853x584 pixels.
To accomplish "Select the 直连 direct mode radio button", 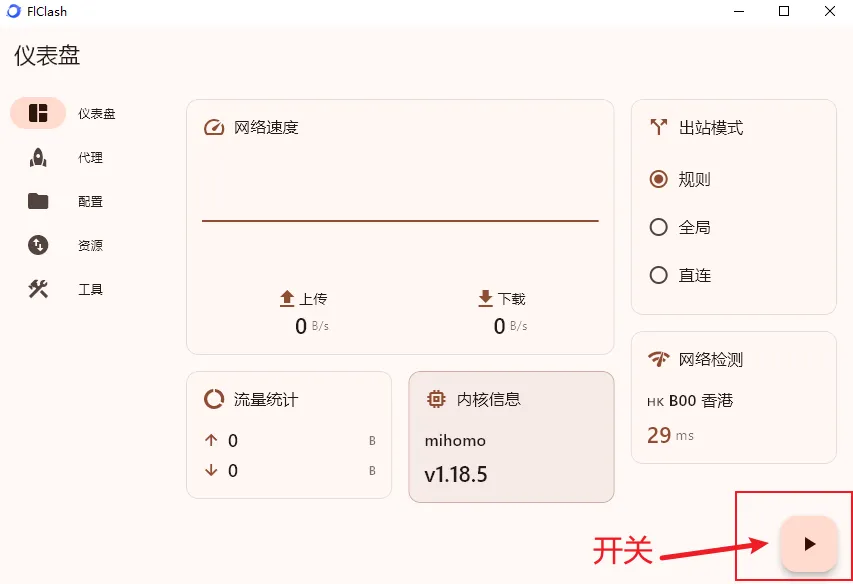I will click(659, 275).
